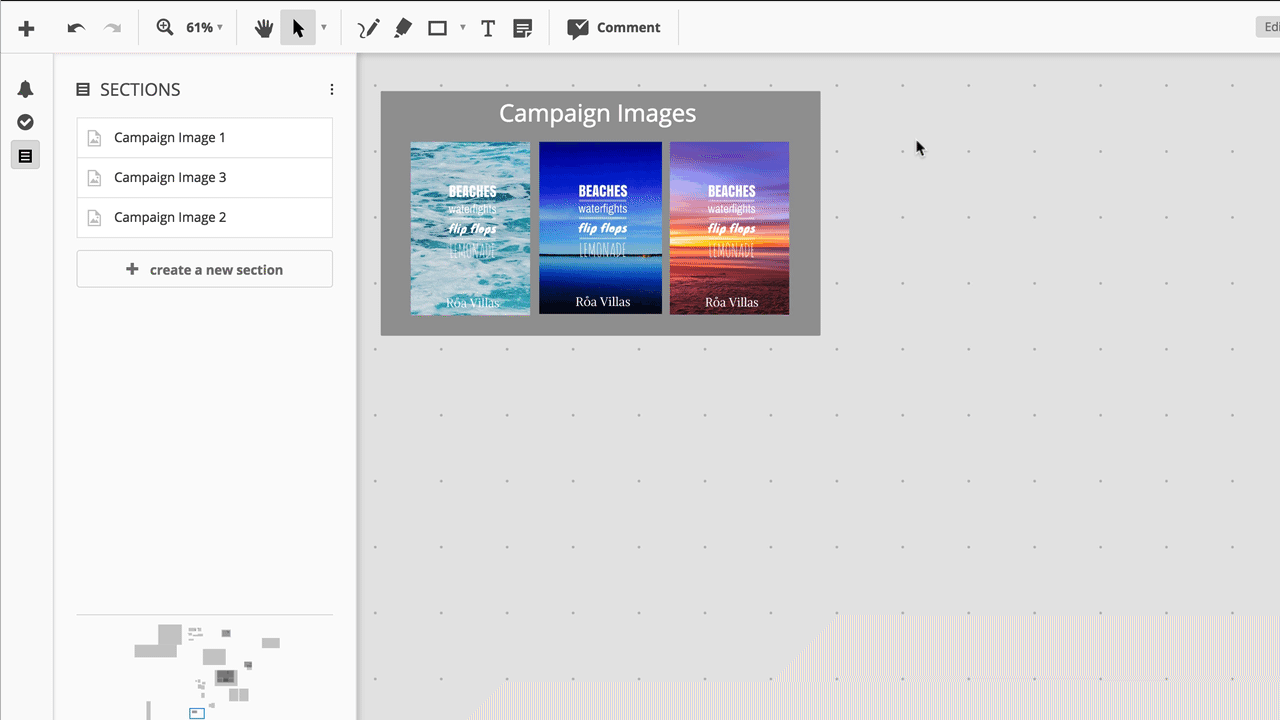Select Campaign Image 3 in Sections
Image resolution: width=1280 pixels, height=720 pixels.
(204, 177)
